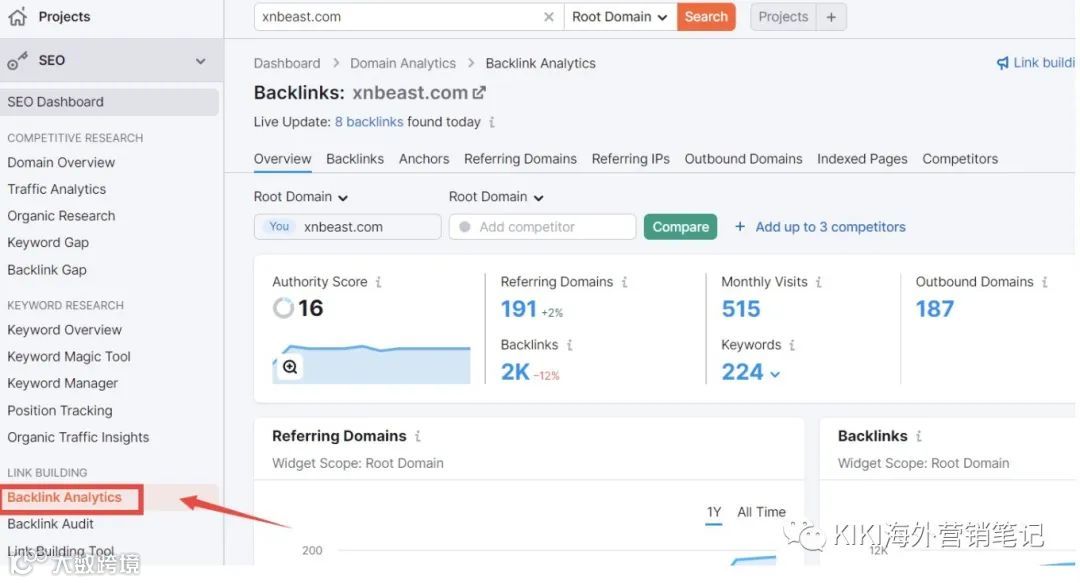The image size is (1080, 583).
Task: Select All Time range on chart
Action: (761, 512)
